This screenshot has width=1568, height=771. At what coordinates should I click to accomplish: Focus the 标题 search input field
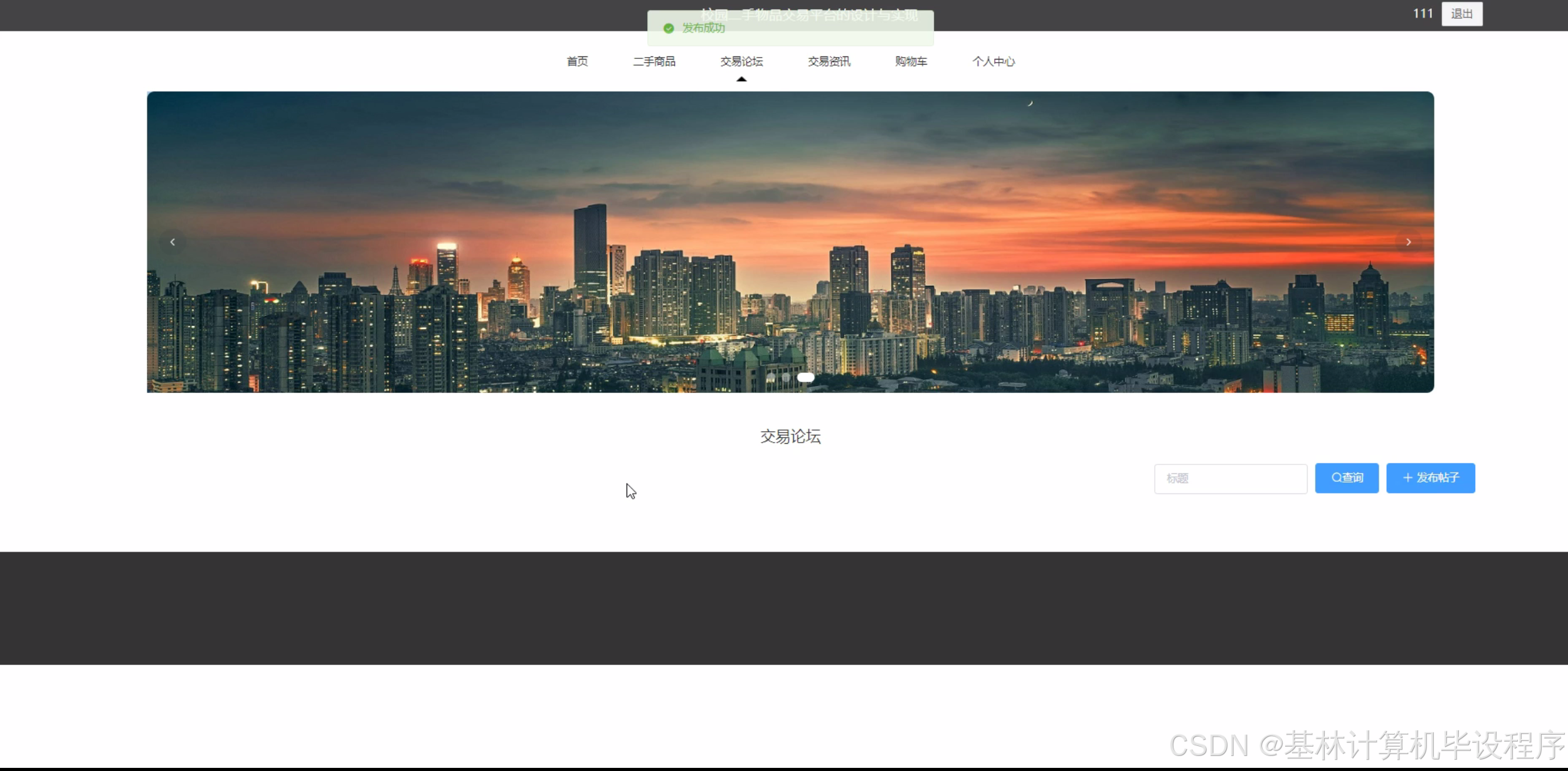1230,479
